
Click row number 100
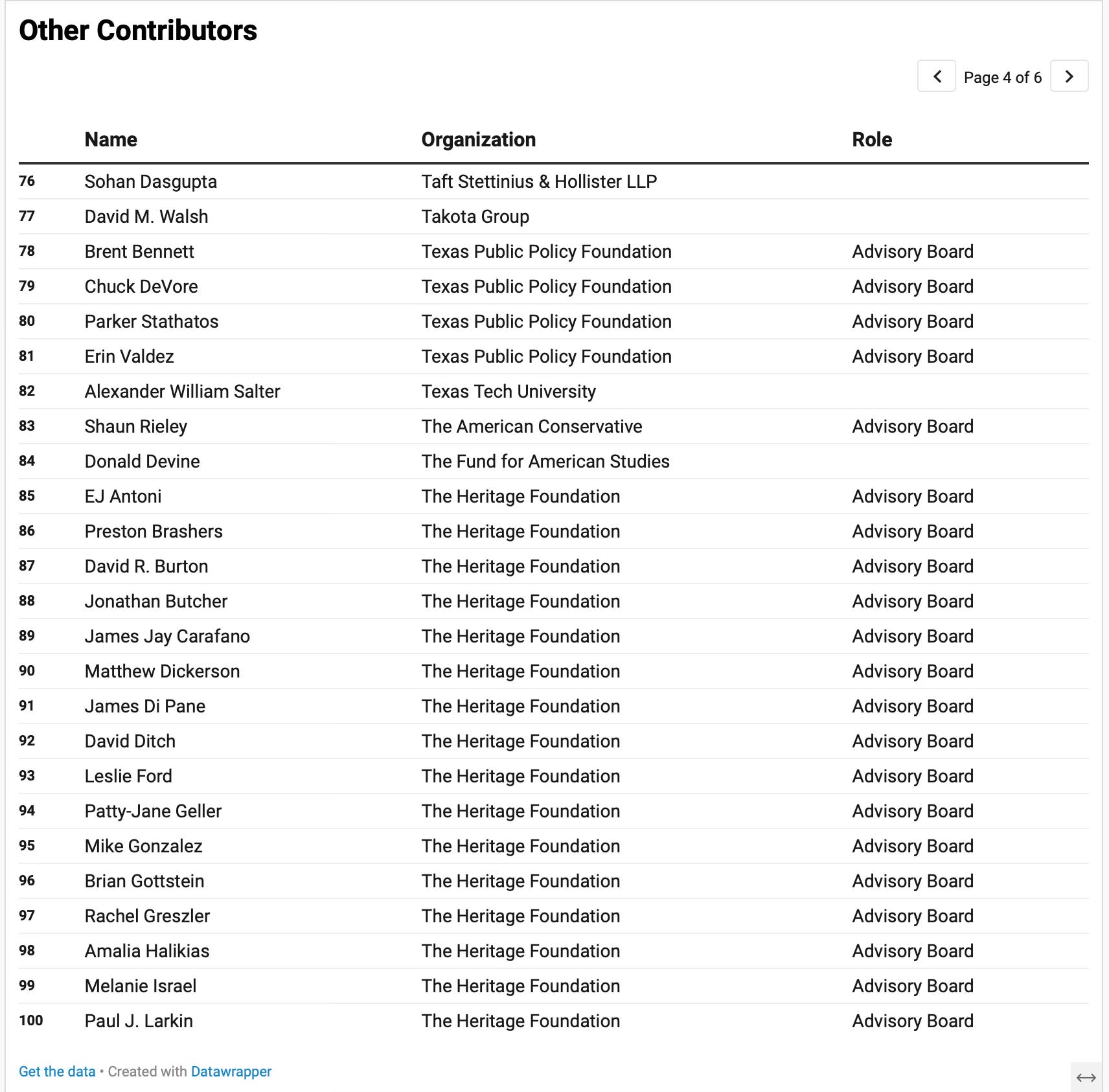[31, 1020]
